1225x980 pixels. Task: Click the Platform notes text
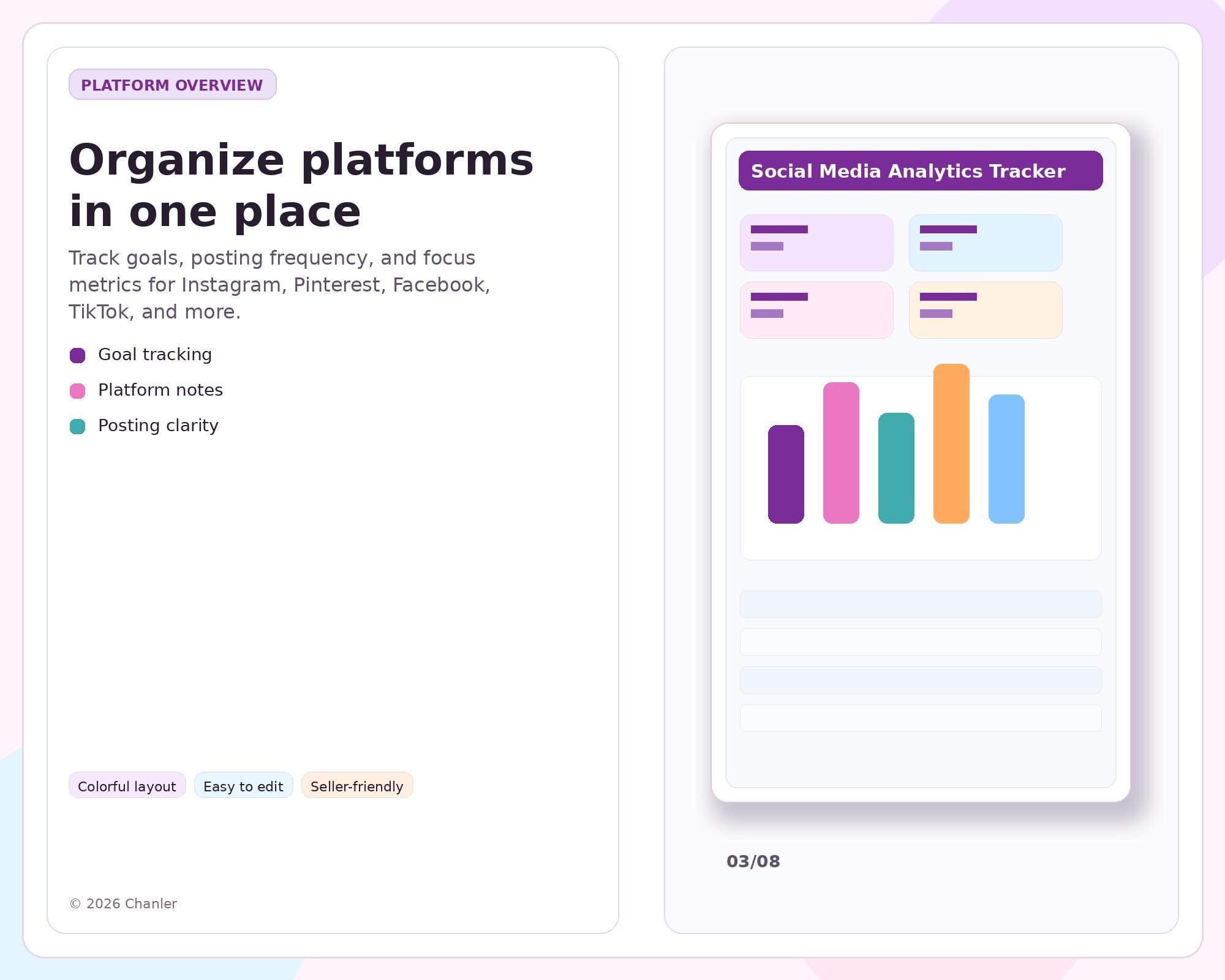[160, 390]
